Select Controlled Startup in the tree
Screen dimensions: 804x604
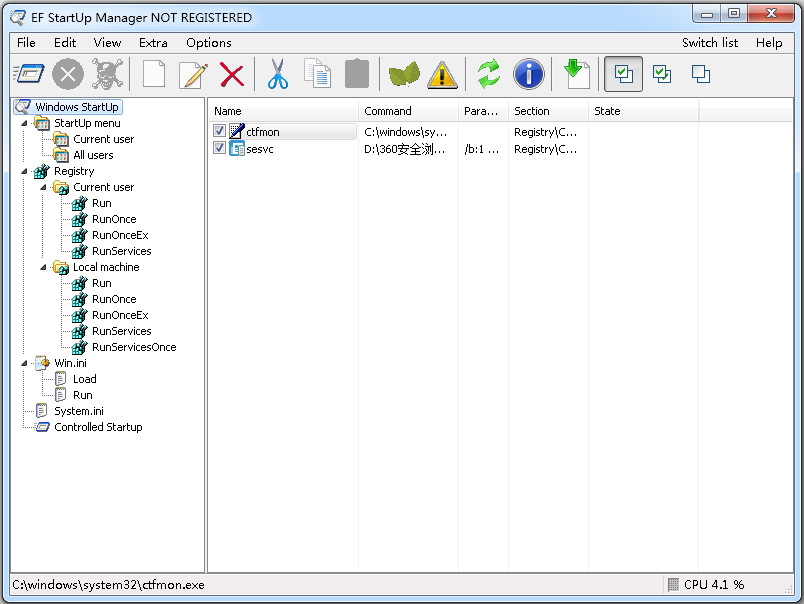click(98, 427)
